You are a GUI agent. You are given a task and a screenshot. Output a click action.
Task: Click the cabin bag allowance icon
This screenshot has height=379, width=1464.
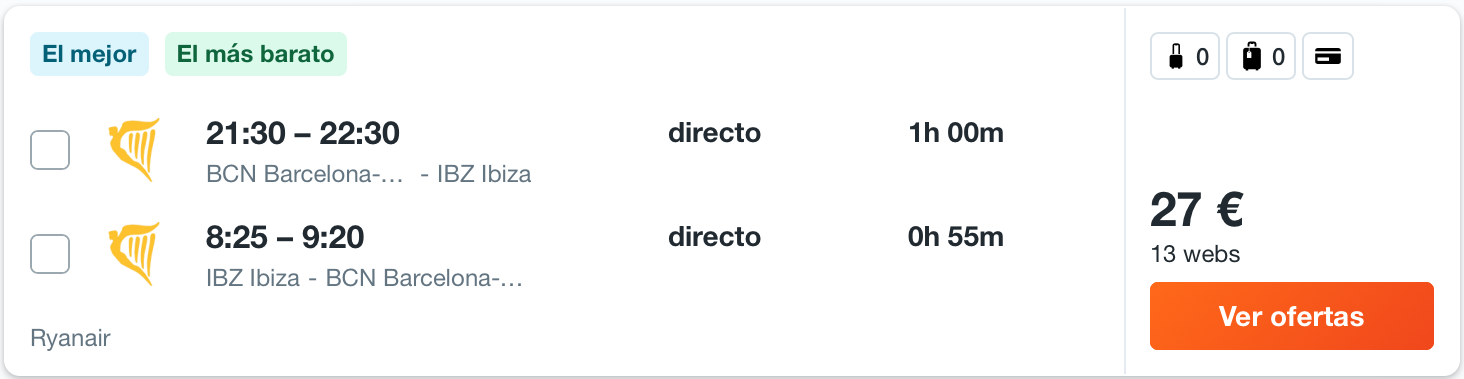click(1185, 57)
